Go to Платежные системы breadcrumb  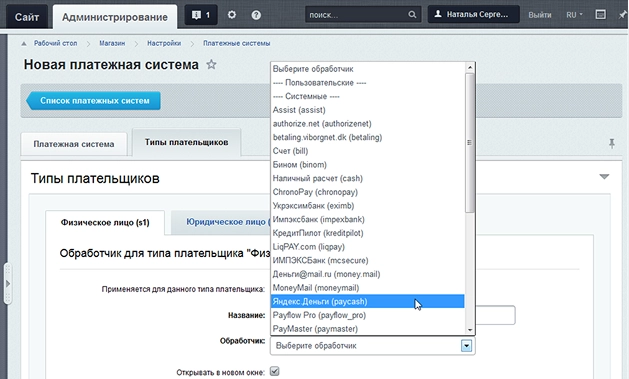(x=236, y=43)
